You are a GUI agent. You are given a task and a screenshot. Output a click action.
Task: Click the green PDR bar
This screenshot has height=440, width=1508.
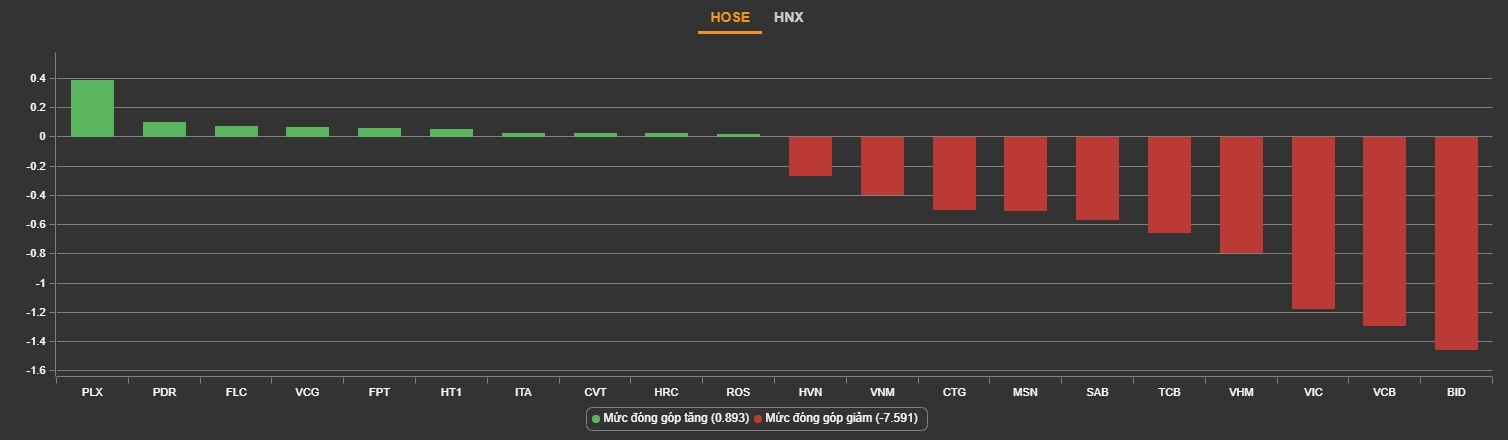pyautogui.click(x=164, y=129)
